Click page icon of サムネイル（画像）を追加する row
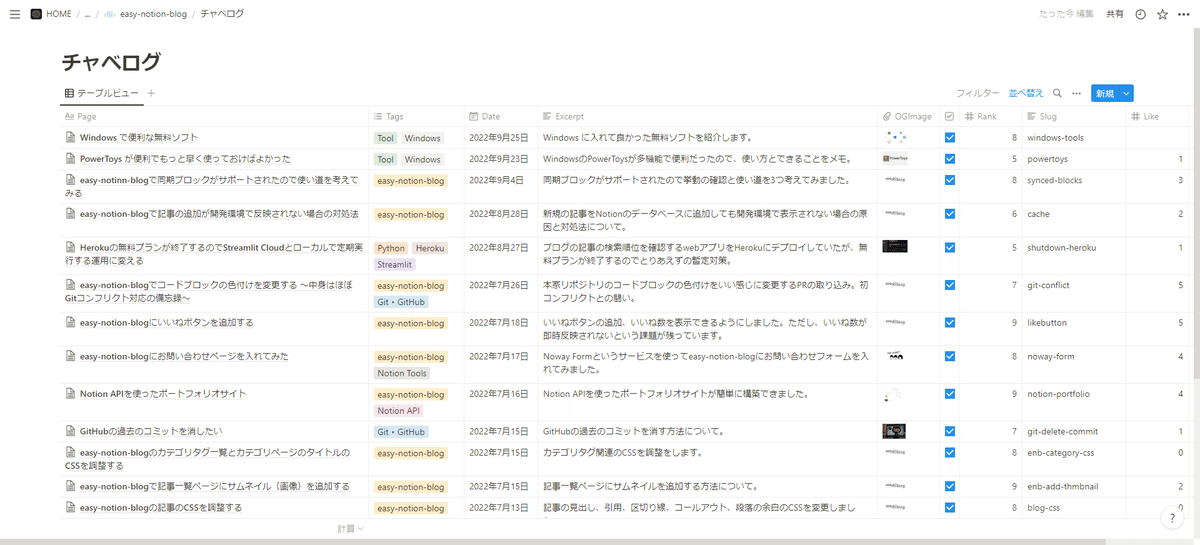The image size is (1200, 545). tap(70, 486)
